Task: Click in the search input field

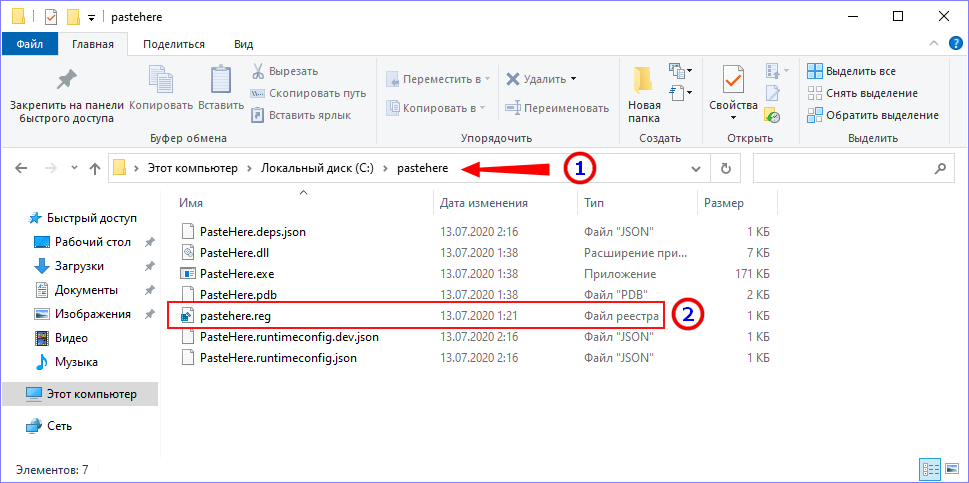Action: [x=843, y=168]
